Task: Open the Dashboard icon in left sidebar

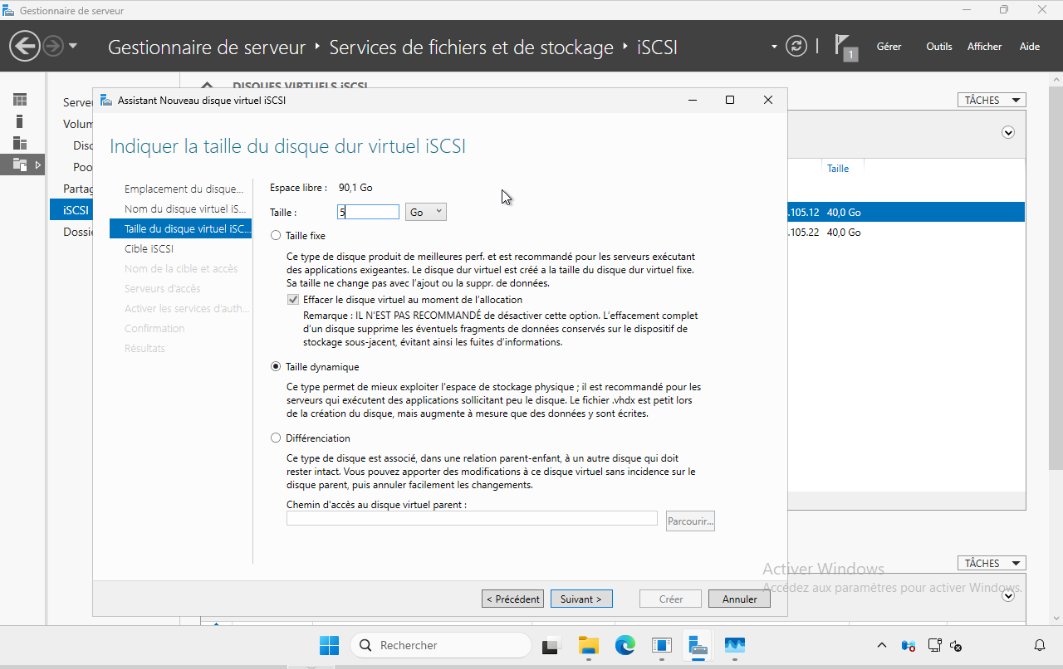Action: click(x=20, y=100)
